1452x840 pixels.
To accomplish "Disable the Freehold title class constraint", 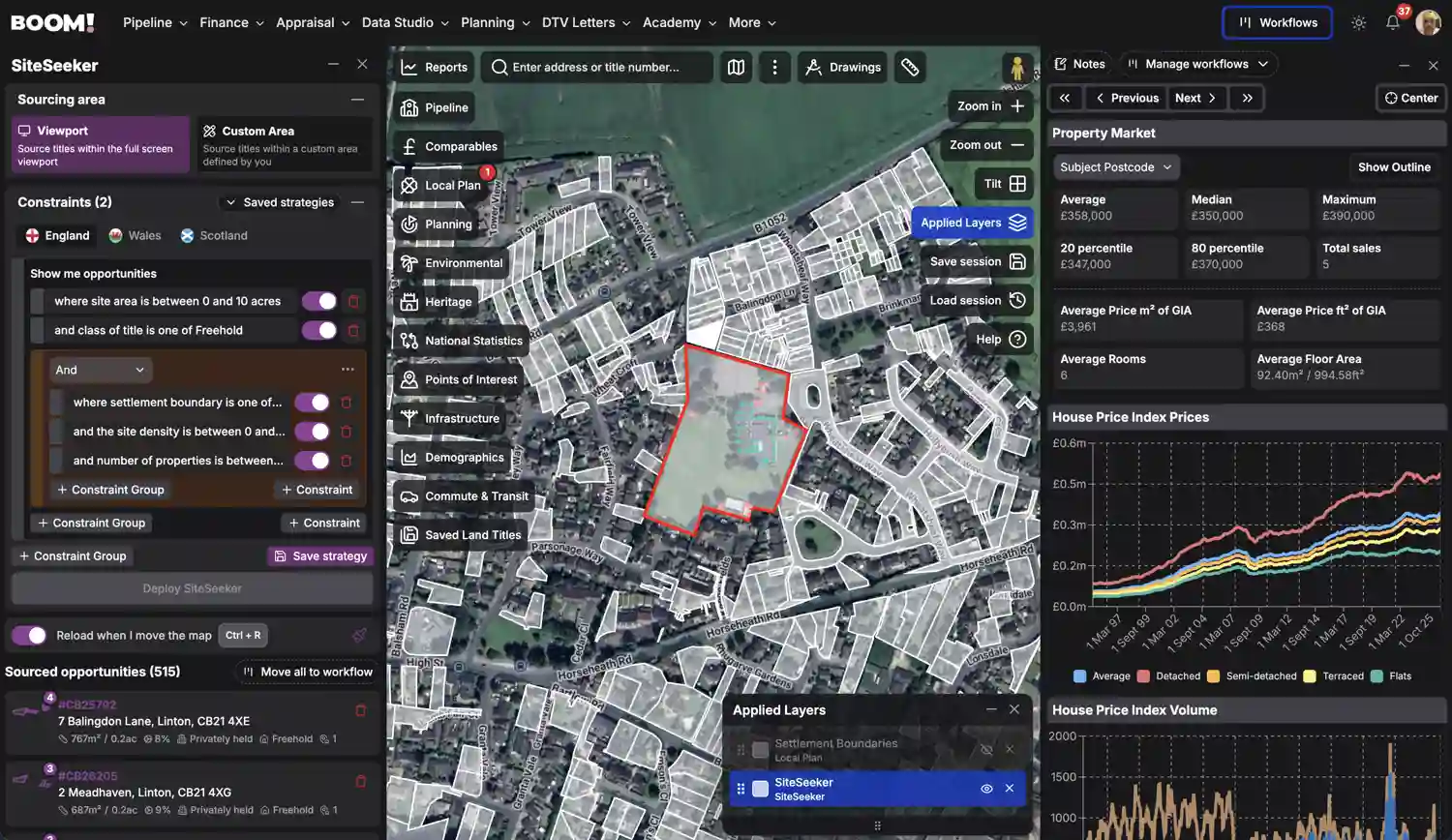I will 319,330.
